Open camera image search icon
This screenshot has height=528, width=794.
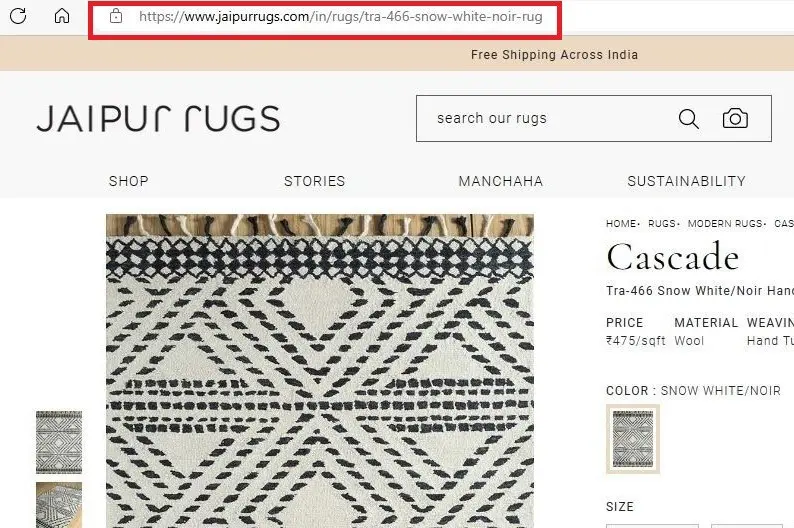coord(735,118)
